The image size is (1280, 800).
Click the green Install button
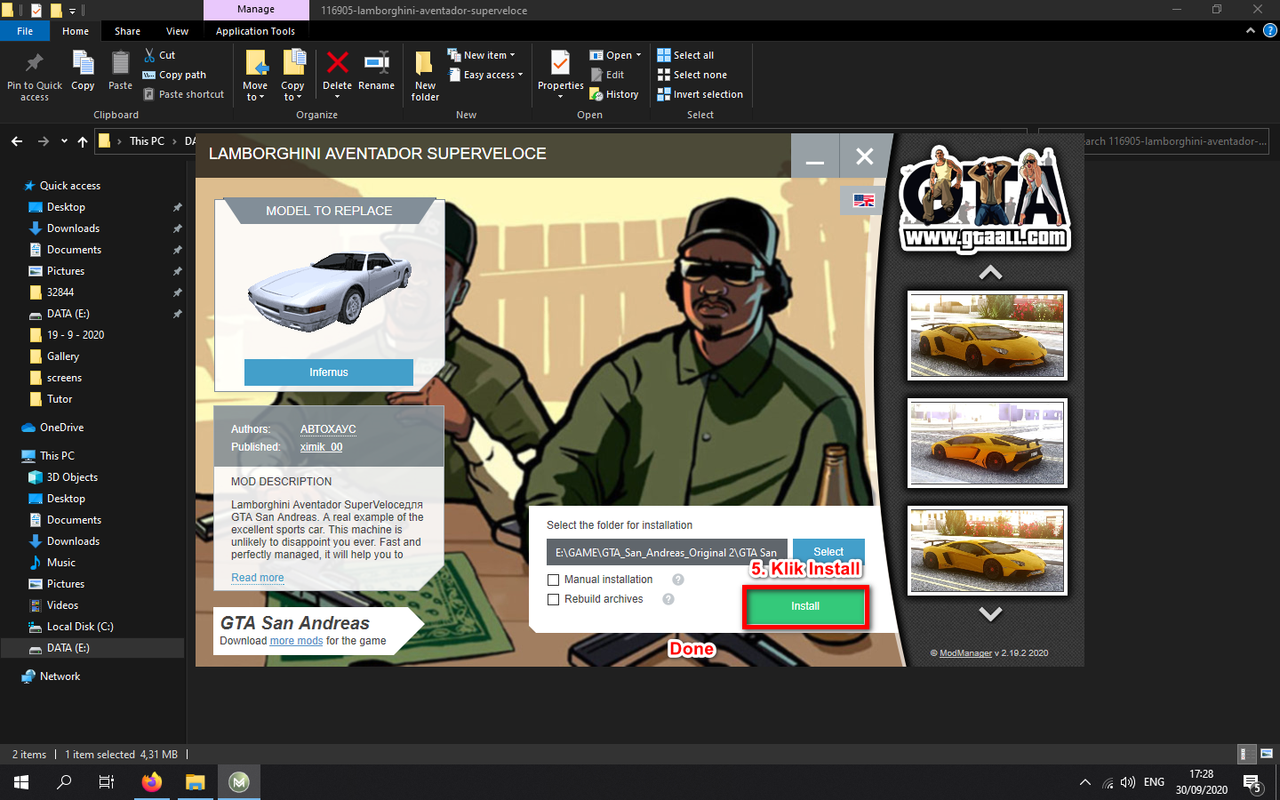click(805, 606)
